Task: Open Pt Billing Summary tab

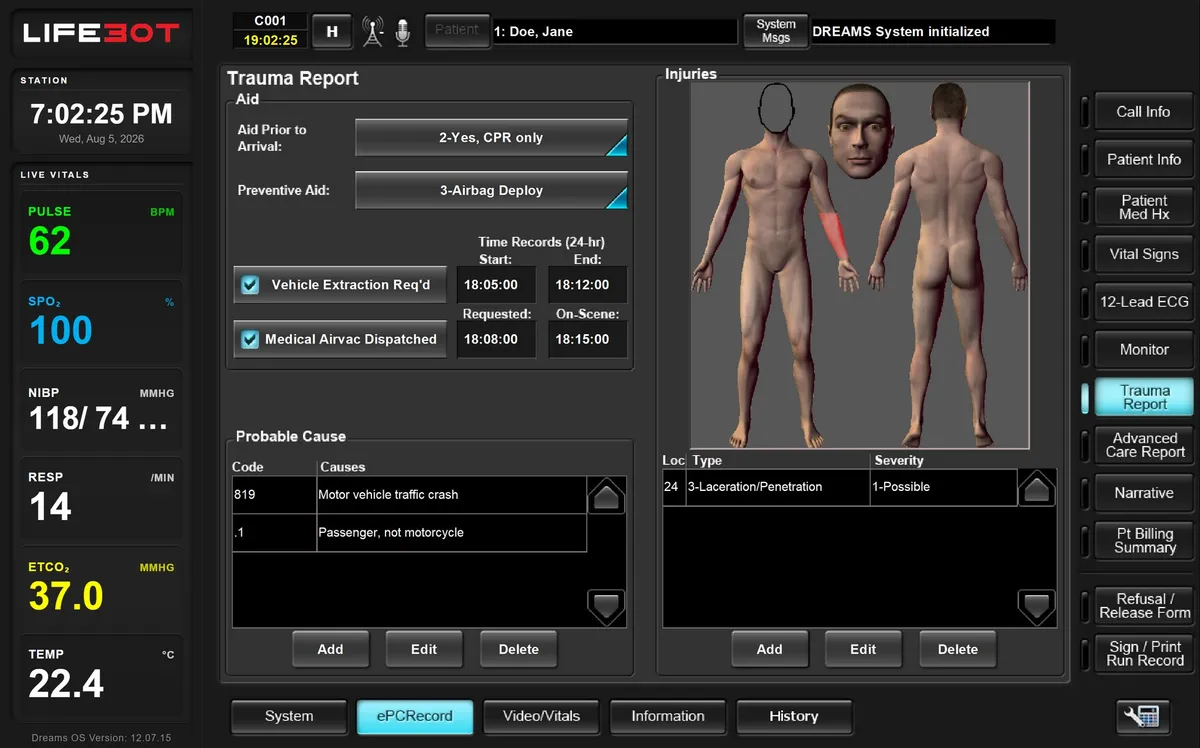Action: (1143, 541)
